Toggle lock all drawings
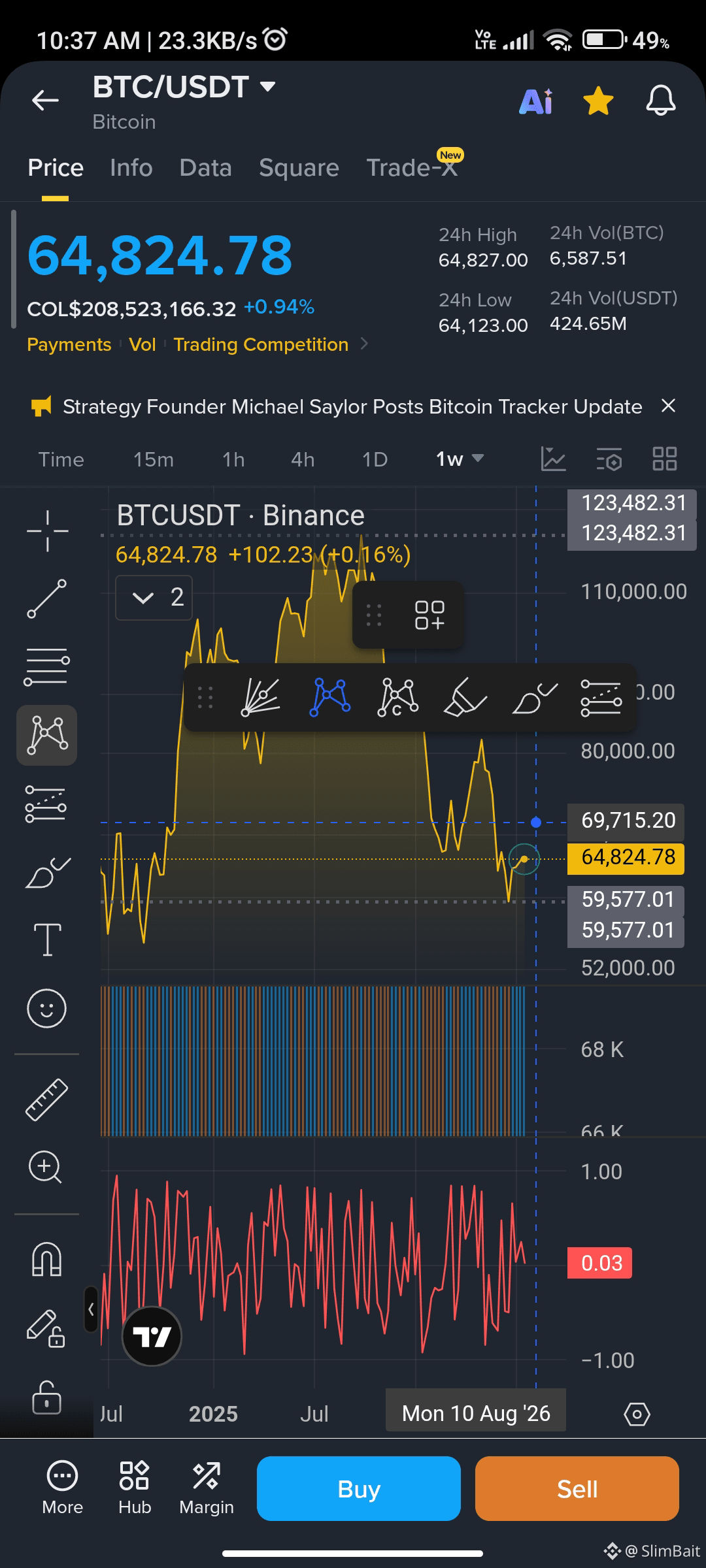706x1568 pixels. coord(46,1397)
